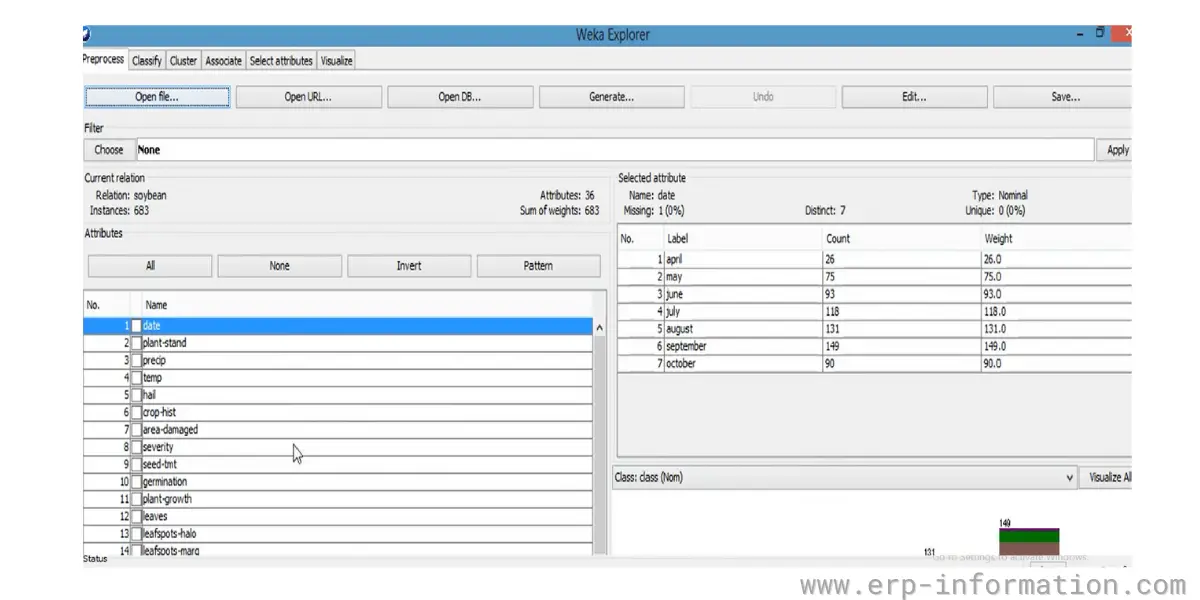The width and height of the screenshot is (1200, 600).
Task: Click the filter field showing None
Action: (x=614, y=150)
